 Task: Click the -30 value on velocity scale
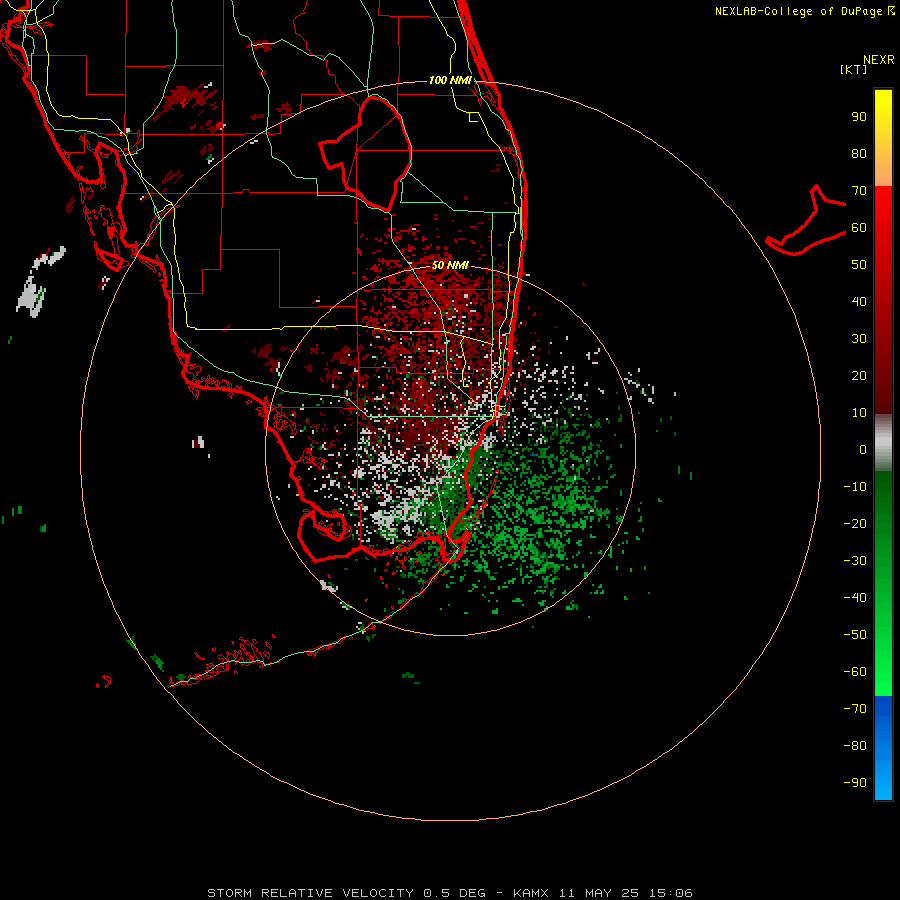tap(855, 561)
